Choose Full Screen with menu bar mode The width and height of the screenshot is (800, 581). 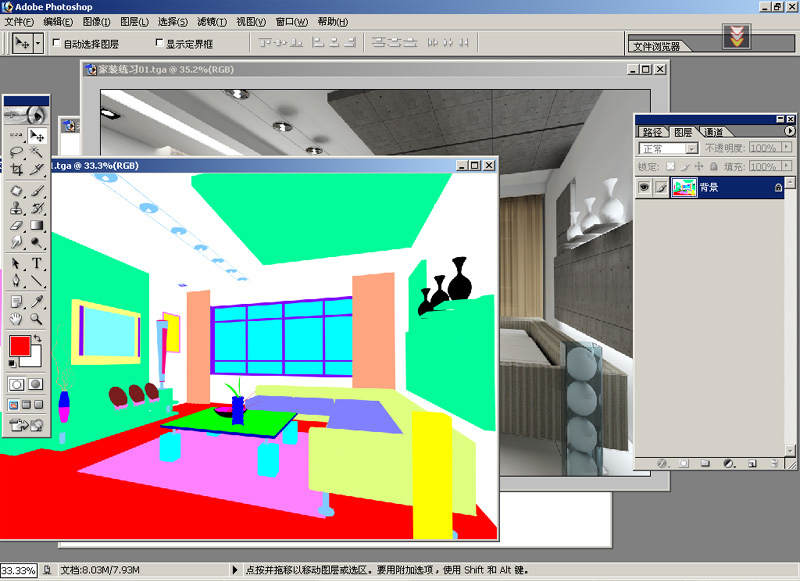tap(26, 405)
